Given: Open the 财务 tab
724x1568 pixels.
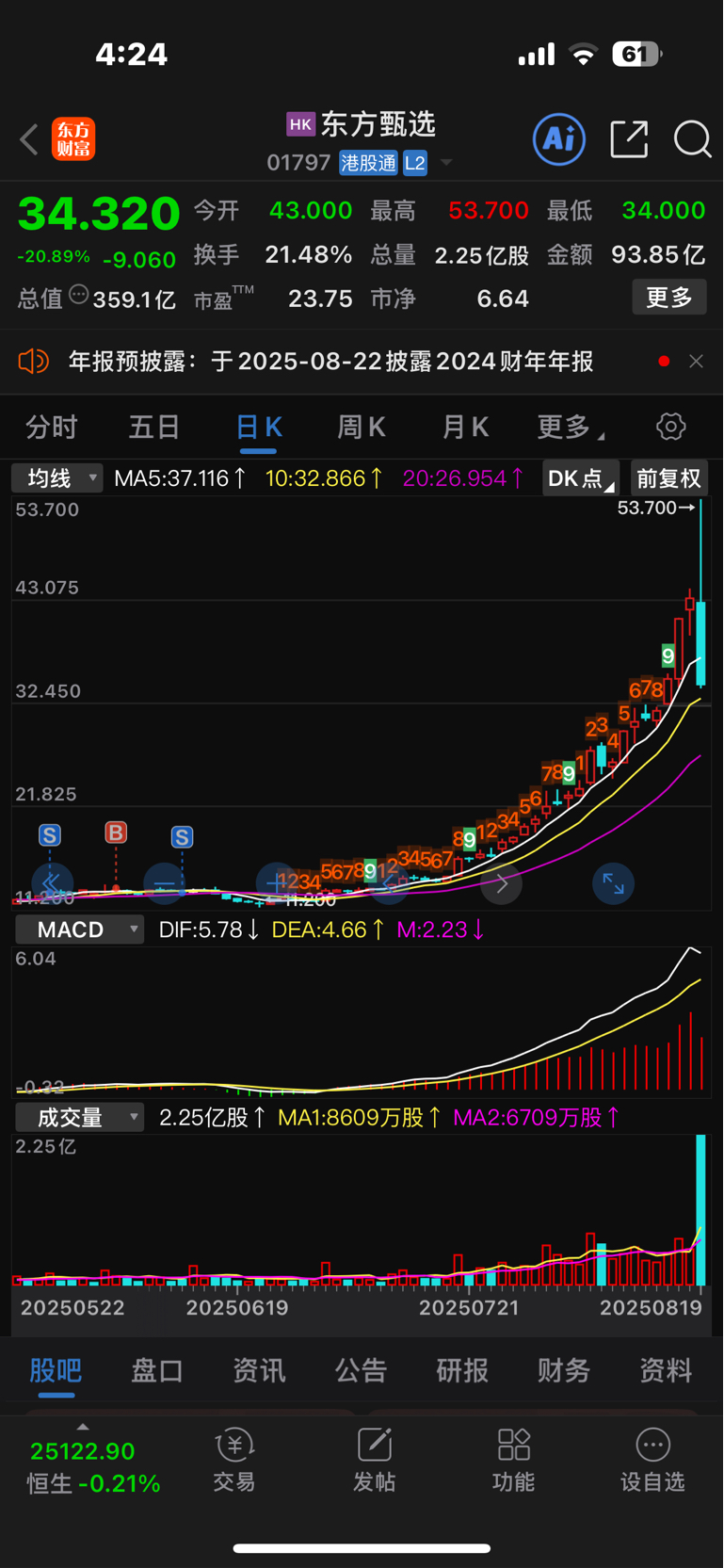Looking at the screenshot, I should pos(564,1370).
